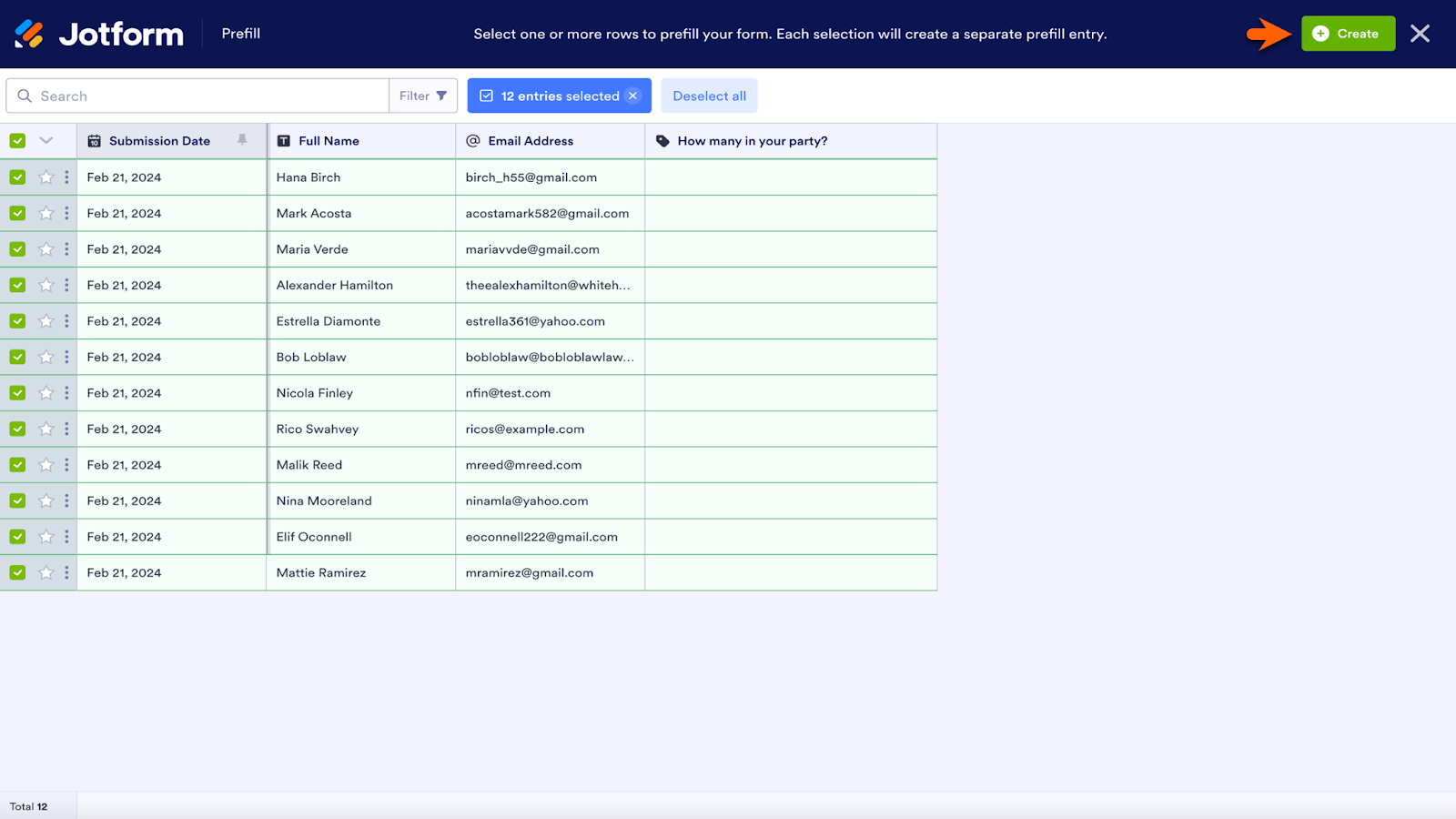Mark Alexander Hamilton row with star
The image size is (1456, 819).
[46, 285]
